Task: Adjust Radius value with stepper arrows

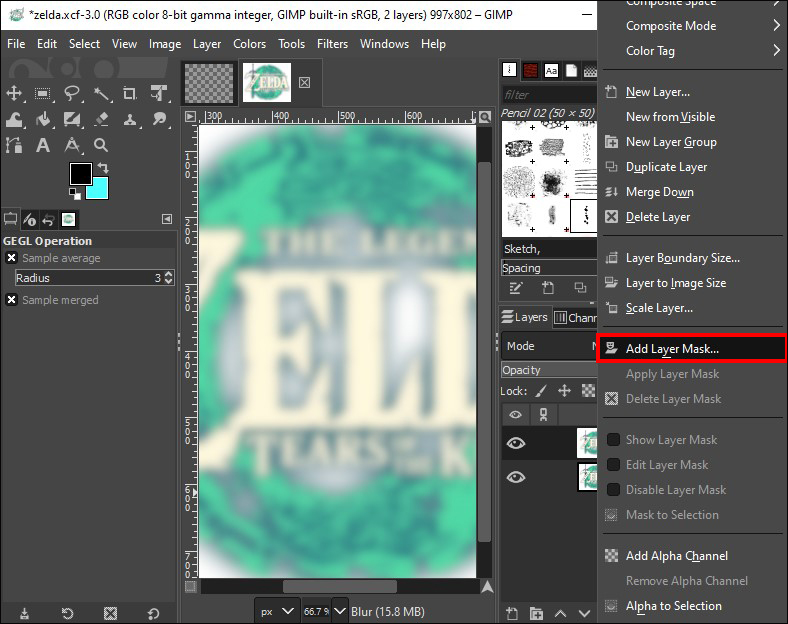Action: 169,278
